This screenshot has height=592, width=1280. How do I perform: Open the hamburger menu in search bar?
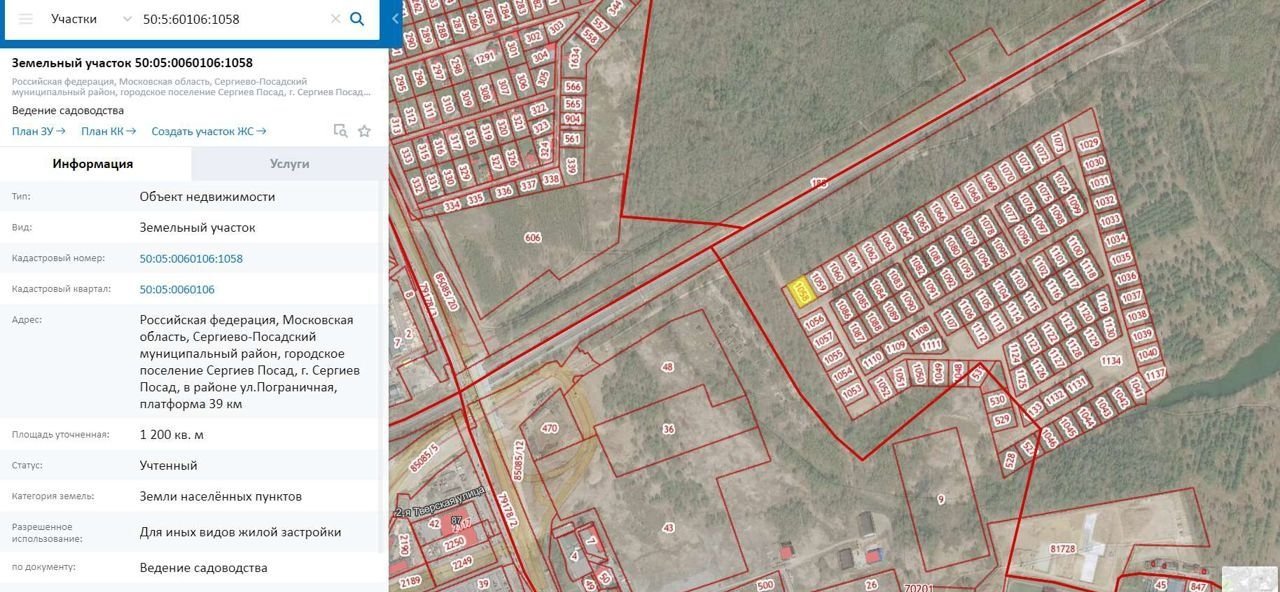tap(26, 19)
